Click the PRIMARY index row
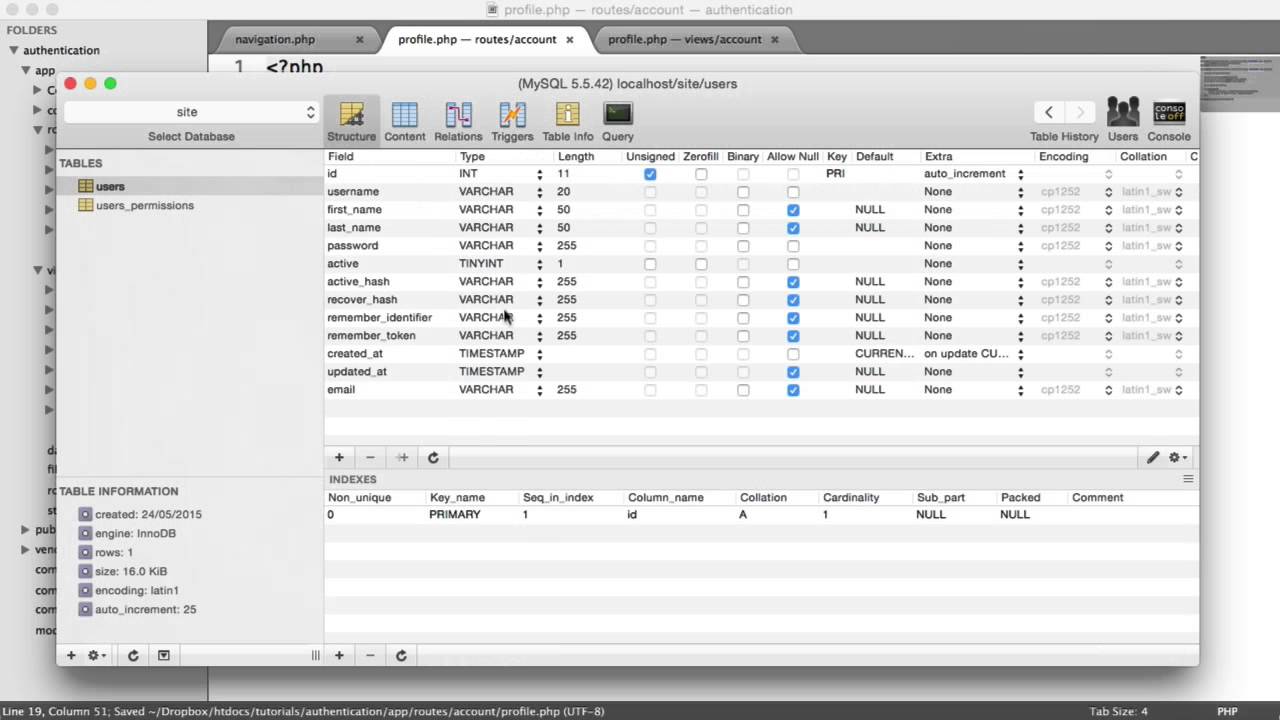The height and width of the screenshot is (720, 1280). [761, 514]
